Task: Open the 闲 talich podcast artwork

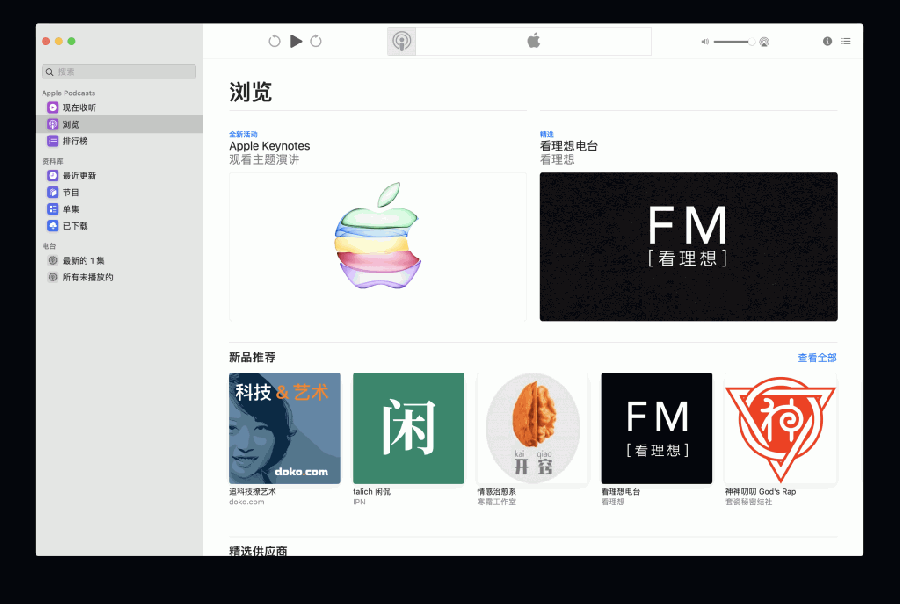Action: [409, 428]
